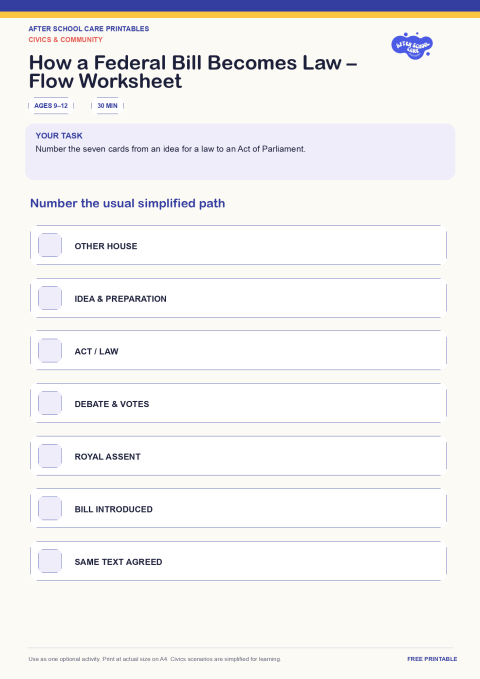Select the BILL INTRODUCED card label
Screen dimensions: 480x679
114,509
